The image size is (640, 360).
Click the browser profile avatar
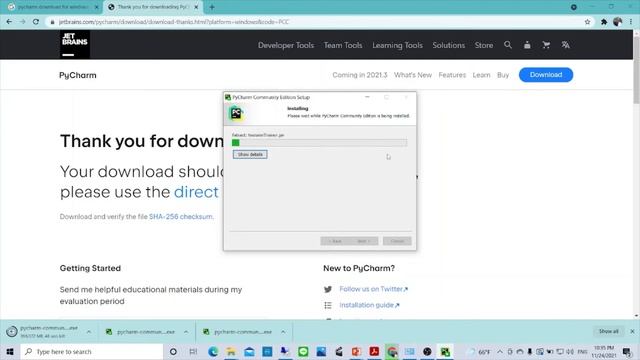[618, 22]
